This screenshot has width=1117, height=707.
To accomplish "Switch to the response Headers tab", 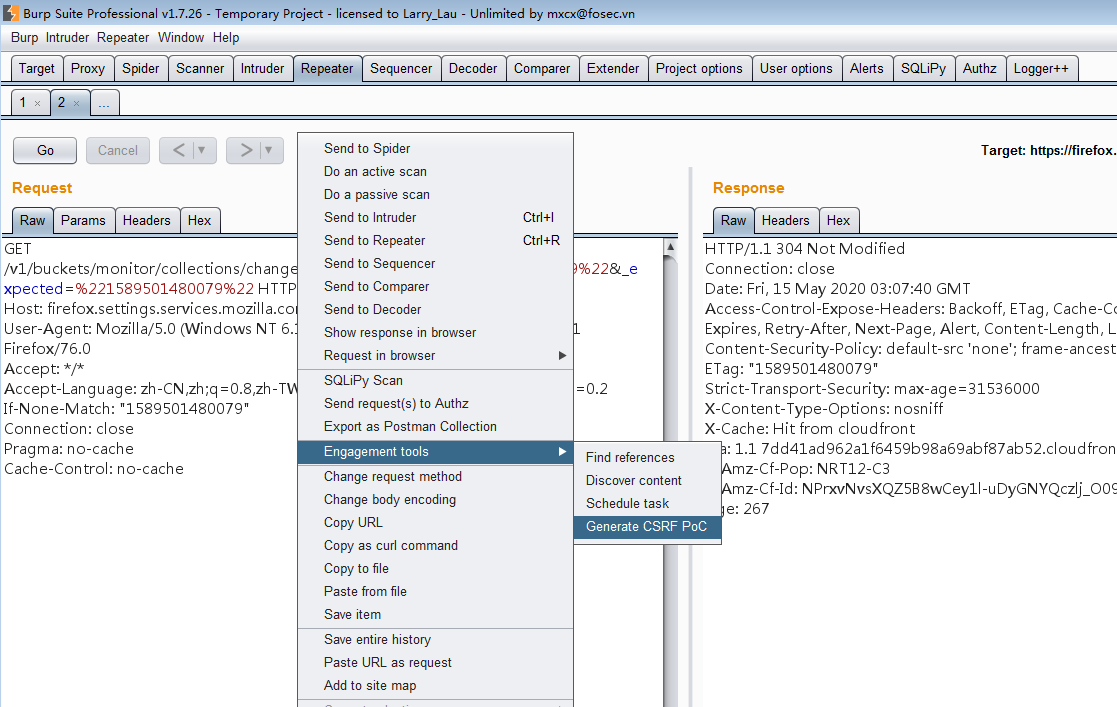I will click(x=786, y=220).
